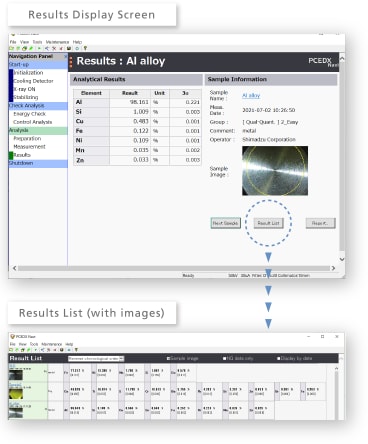Click the Al element row label
The image size is (368, 444).
point(79,102)
